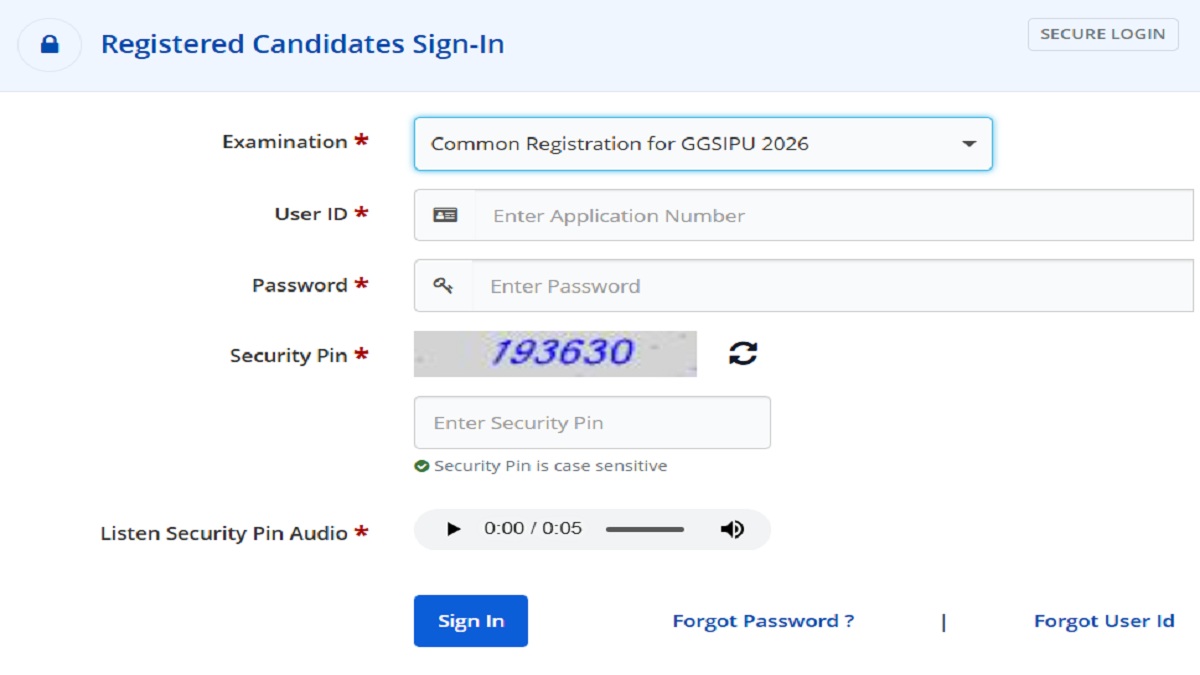The width and height of the screenshot is (1200, 675).
Task: Open the Examination dropdown
Action: pyautogui.click(x=690, y=144)
